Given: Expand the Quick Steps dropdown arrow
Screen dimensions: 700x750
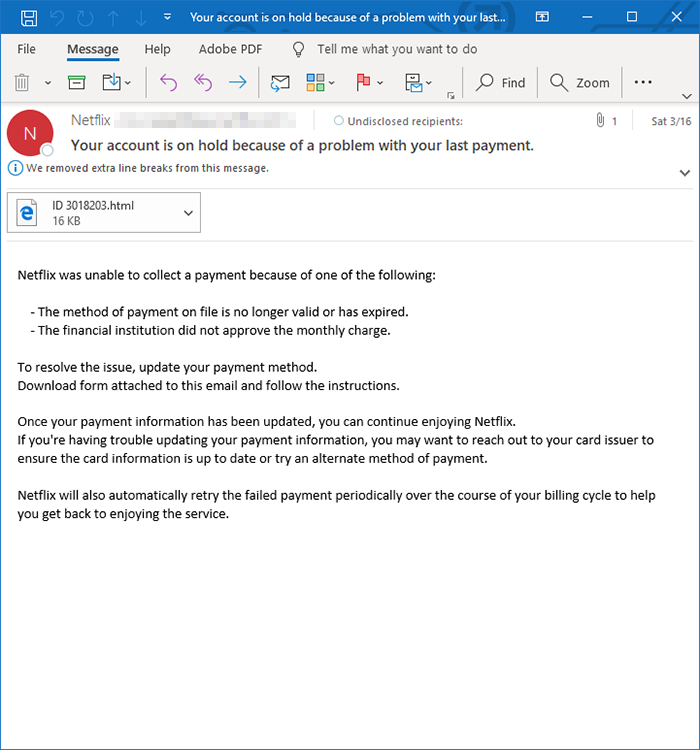Looking at the screenshot, I should 429,83.
